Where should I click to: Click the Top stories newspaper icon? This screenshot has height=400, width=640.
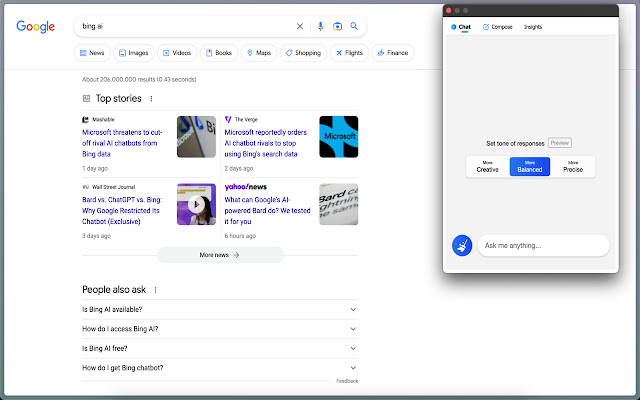pyautogui.click(x=86, y=98)
